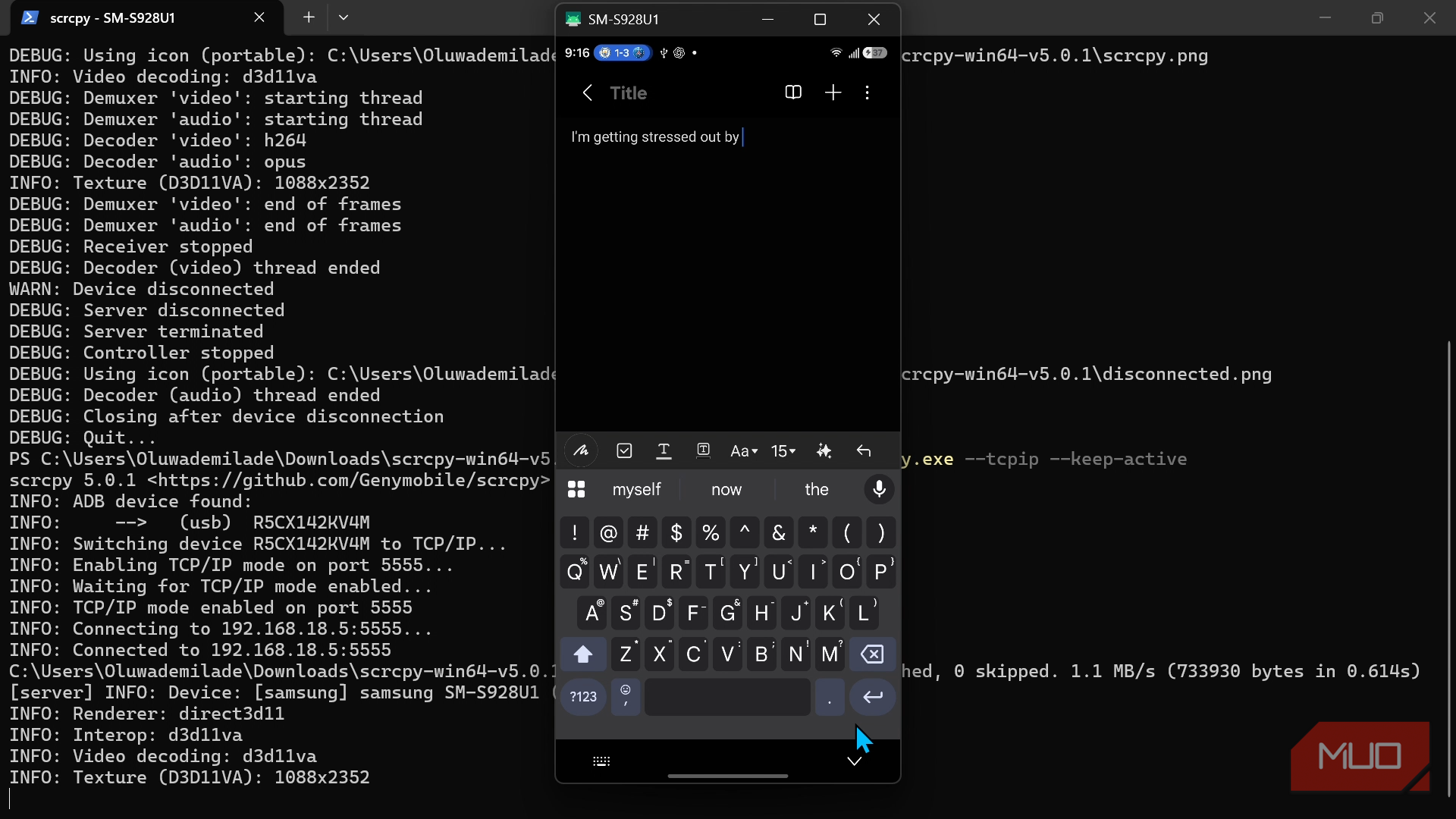Viewport: 1456px width, 819px height.
Task: Open a new terminal tab with plus
Action: (309, 17)
